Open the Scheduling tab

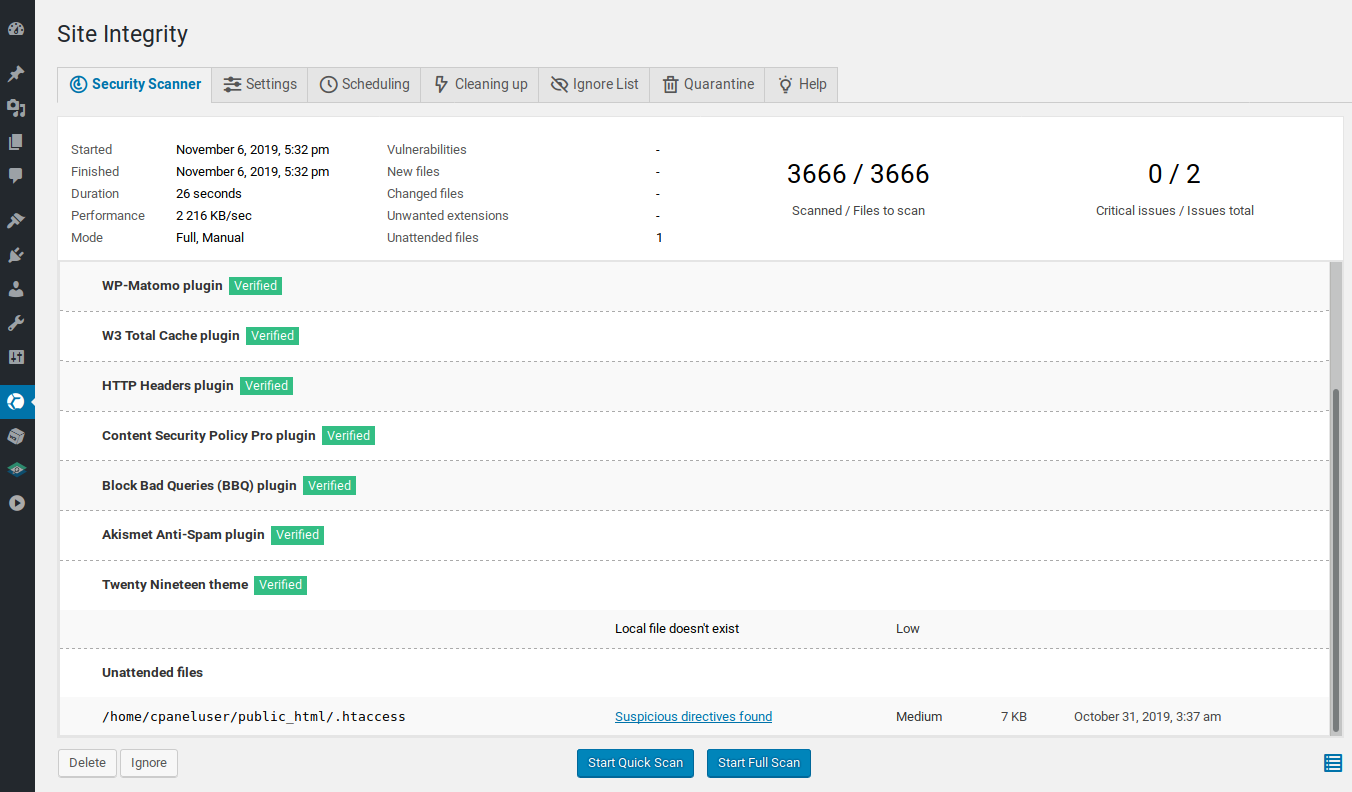pos(365,84)
